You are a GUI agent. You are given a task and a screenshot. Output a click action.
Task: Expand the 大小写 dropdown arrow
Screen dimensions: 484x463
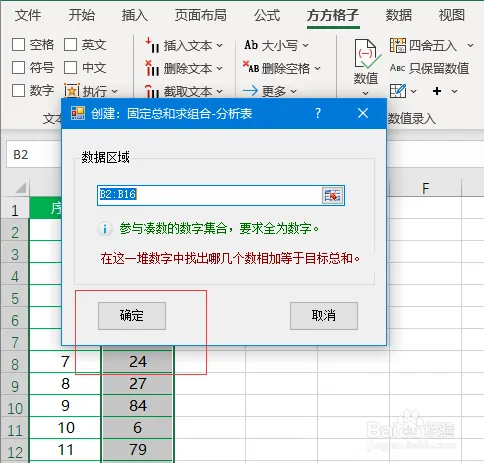pos(305,45)
